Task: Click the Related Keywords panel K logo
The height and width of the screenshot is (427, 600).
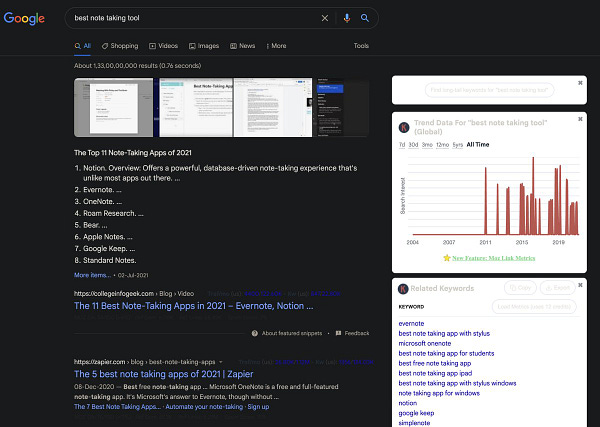Action: point(403,288)
